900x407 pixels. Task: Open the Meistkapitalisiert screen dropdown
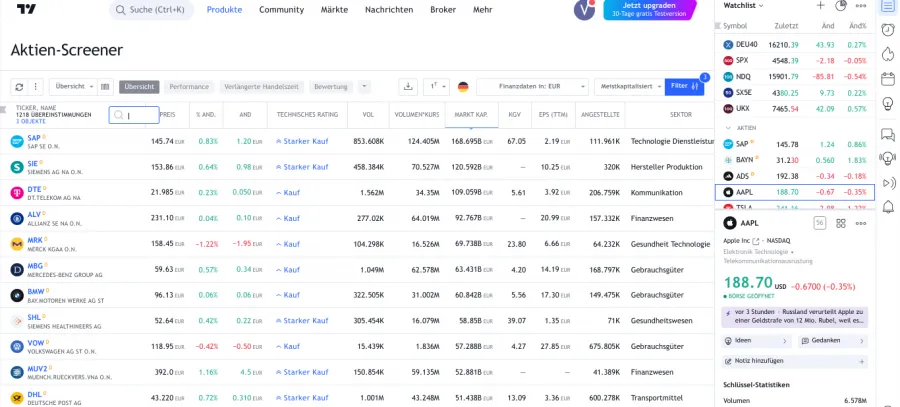click(x=630, y=87)
